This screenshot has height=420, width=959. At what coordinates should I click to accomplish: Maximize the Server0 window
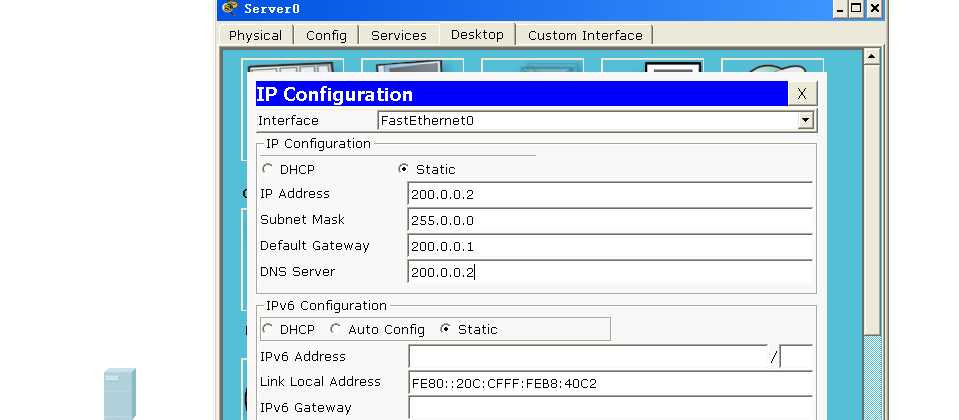click(856, 9)
